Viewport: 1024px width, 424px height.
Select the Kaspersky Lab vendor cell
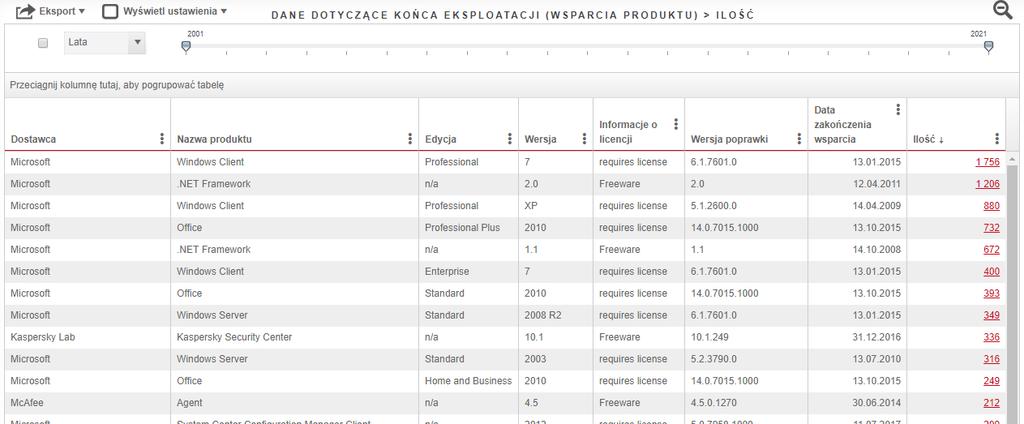pos(88,337)
